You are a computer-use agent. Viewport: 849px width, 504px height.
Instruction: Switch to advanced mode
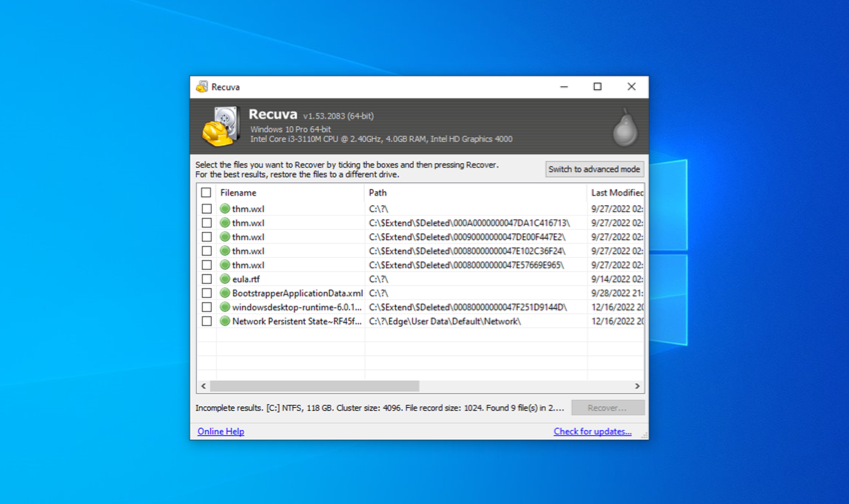coord(594,169)
